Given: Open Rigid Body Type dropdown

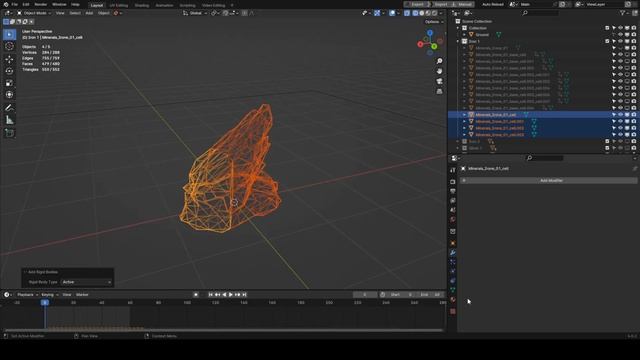Looking at the screenshot, I should coord(87,282).
